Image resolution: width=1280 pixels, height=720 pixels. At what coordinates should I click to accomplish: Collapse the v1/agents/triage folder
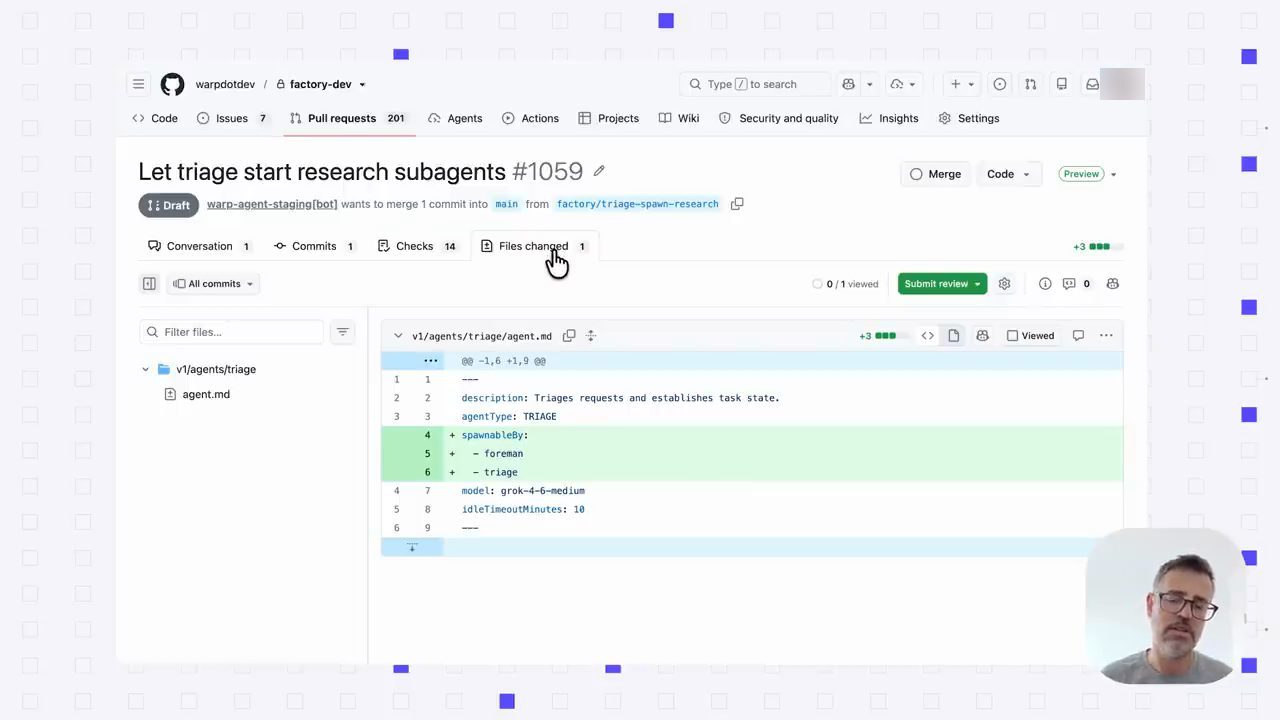click(146, 369)
